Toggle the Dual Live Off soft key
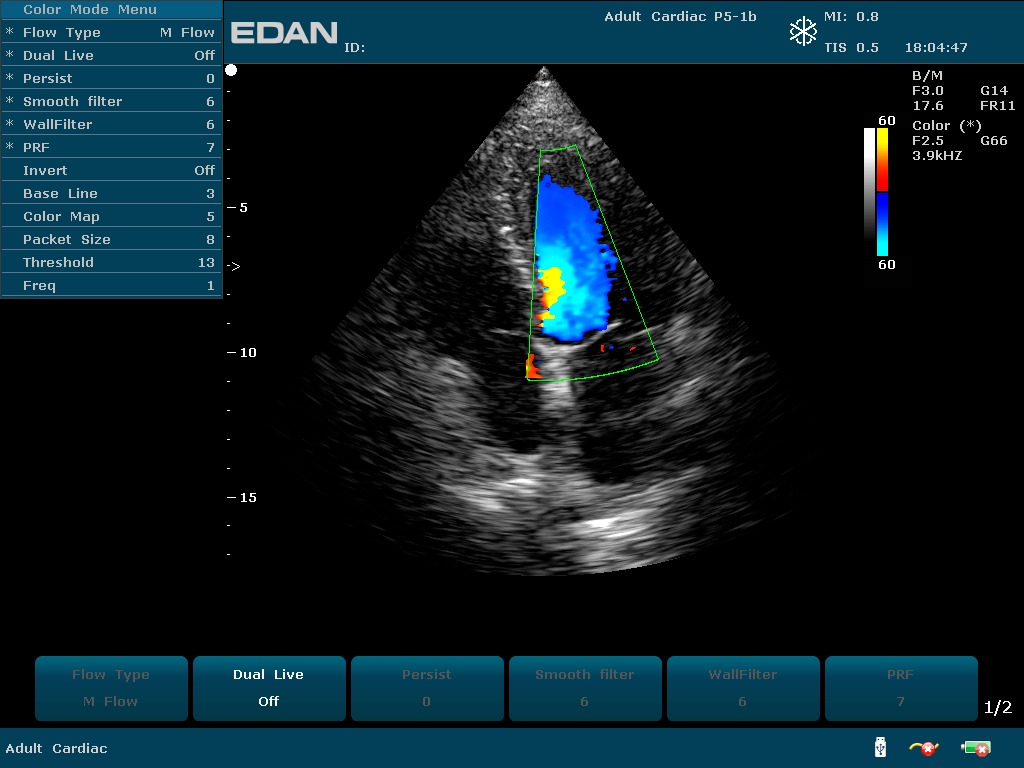 click(x=268, y=687)
